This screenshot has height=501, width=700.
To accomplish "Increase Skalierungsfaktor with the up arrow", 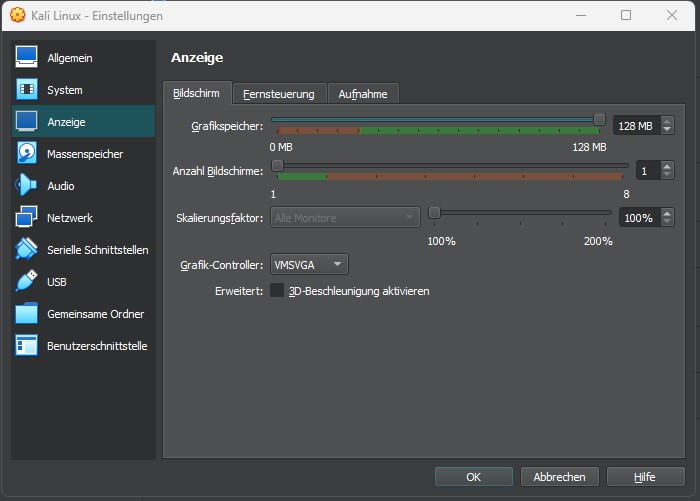I will click(x=667, y=213).
